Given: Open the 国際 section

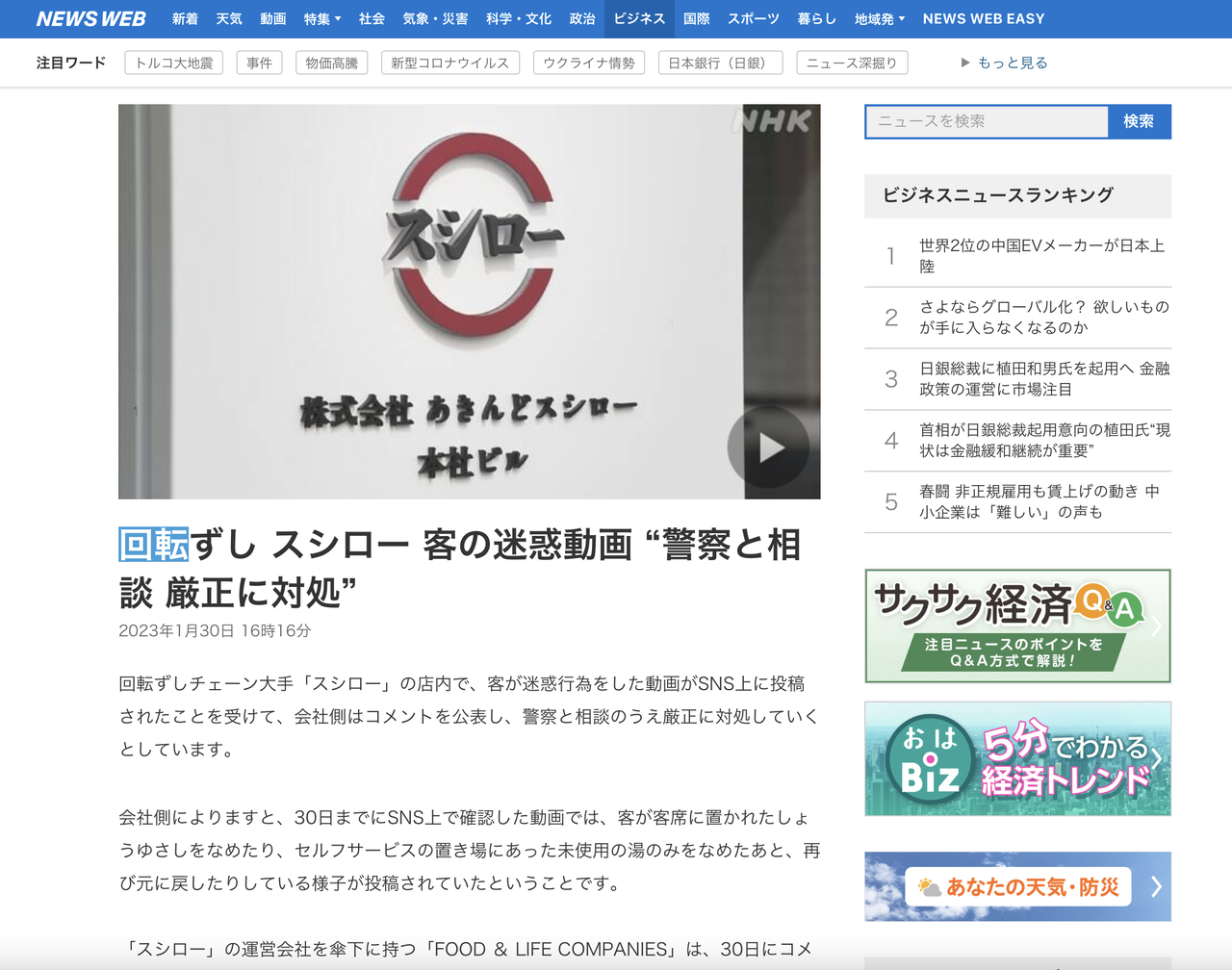Looking at the screenshot, I should tap(697, 19).
